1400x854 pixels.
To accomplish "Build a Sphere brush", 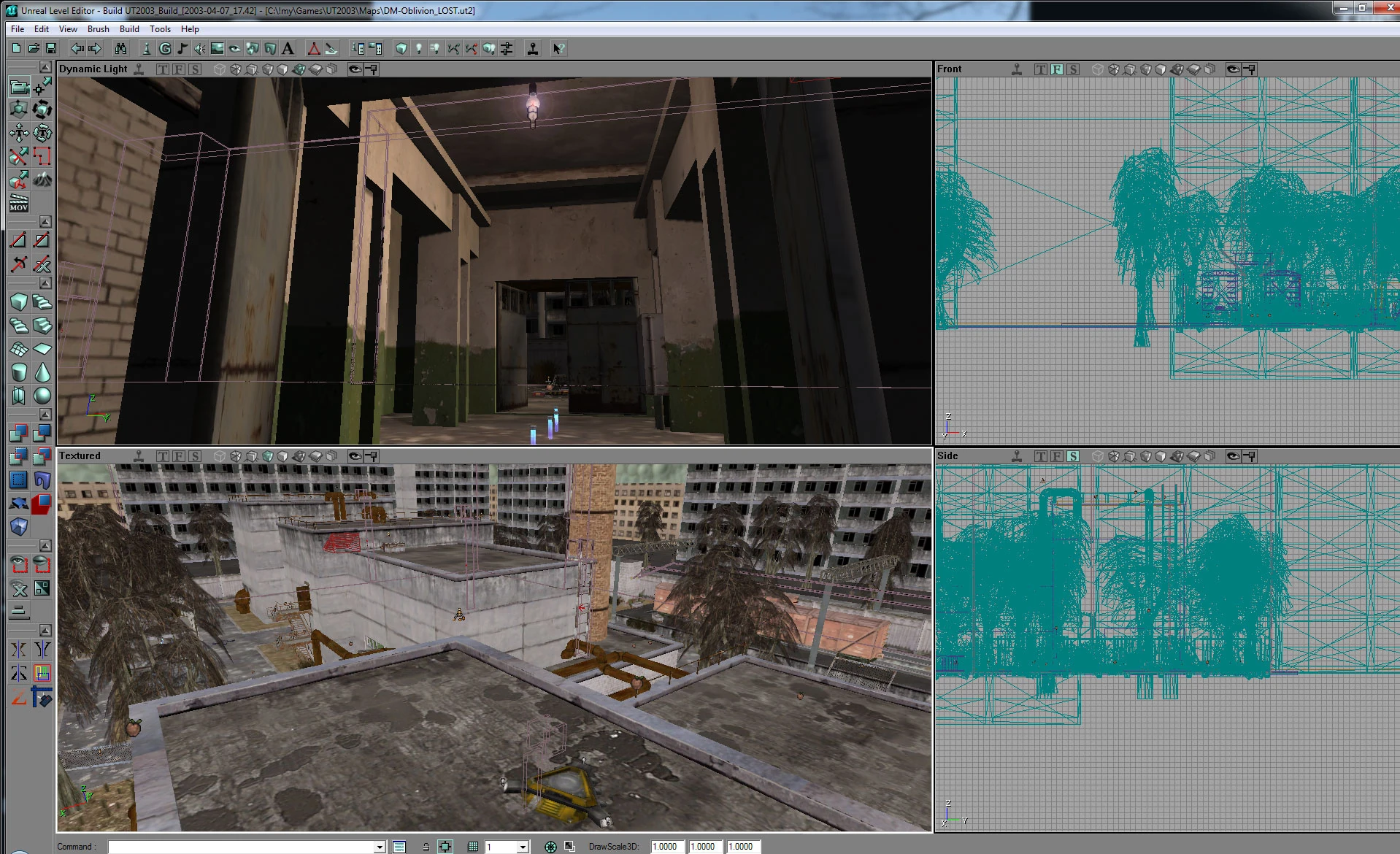I will click(42, 395).
